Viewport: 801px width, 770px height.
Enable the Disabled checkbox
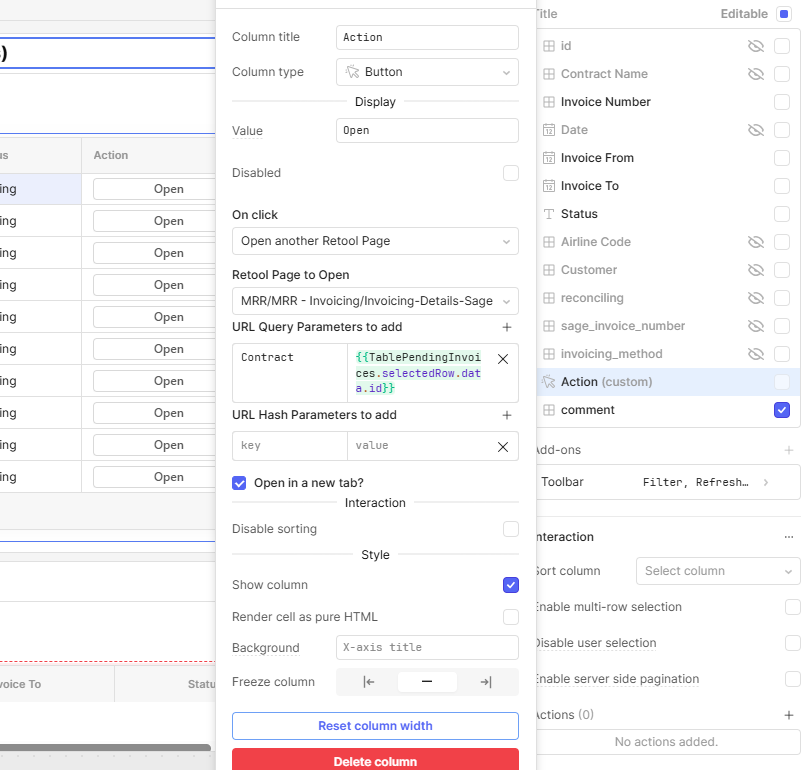(x=510, y=173)
